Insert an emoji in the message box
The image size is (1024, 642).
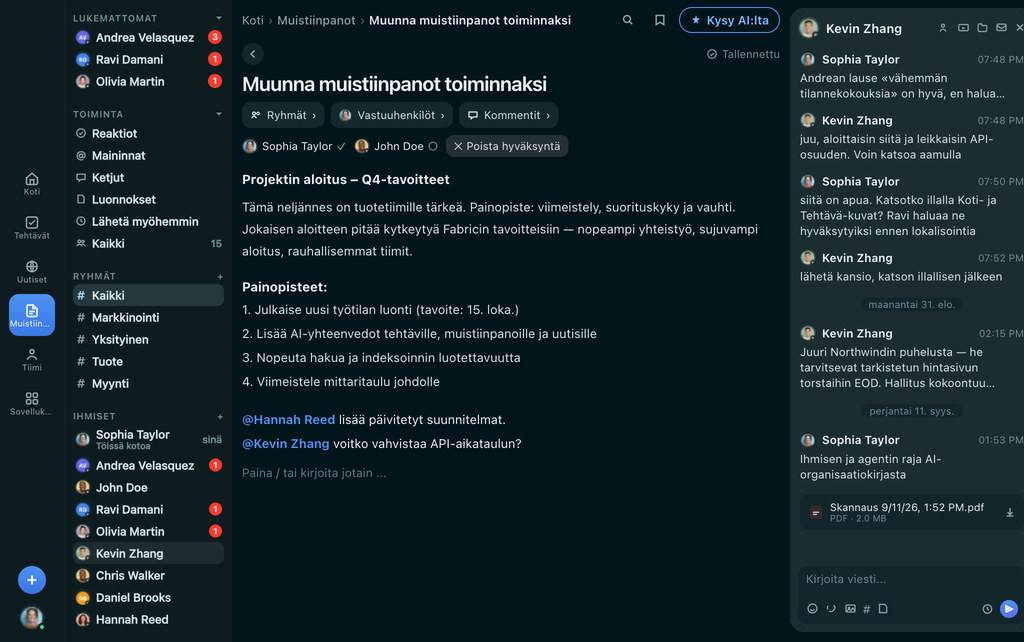pos(812,609)
